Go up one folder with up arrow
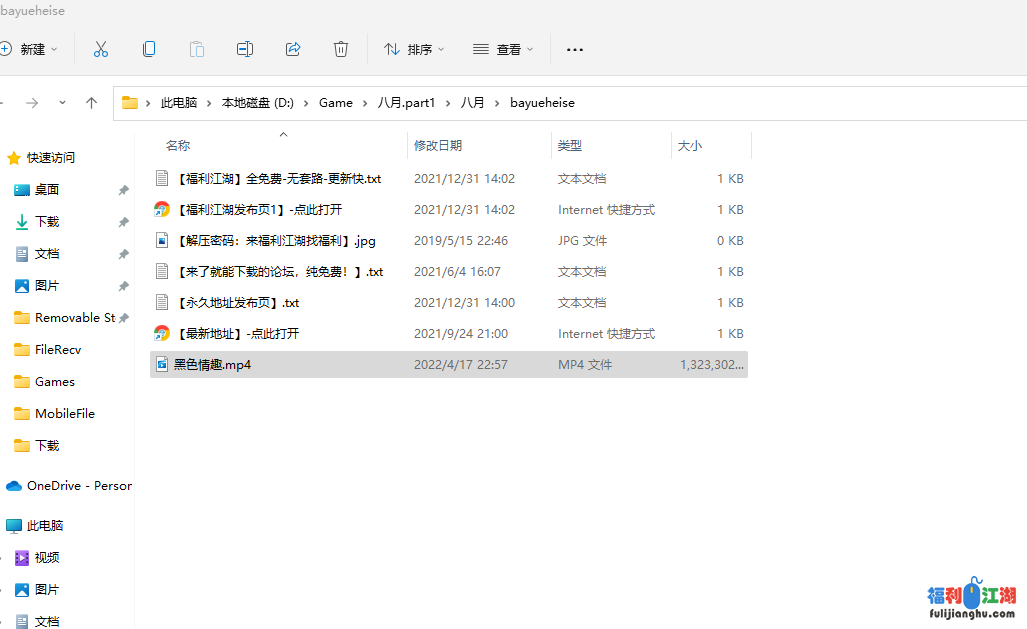 pyautogui.click(x=92, y=103)
